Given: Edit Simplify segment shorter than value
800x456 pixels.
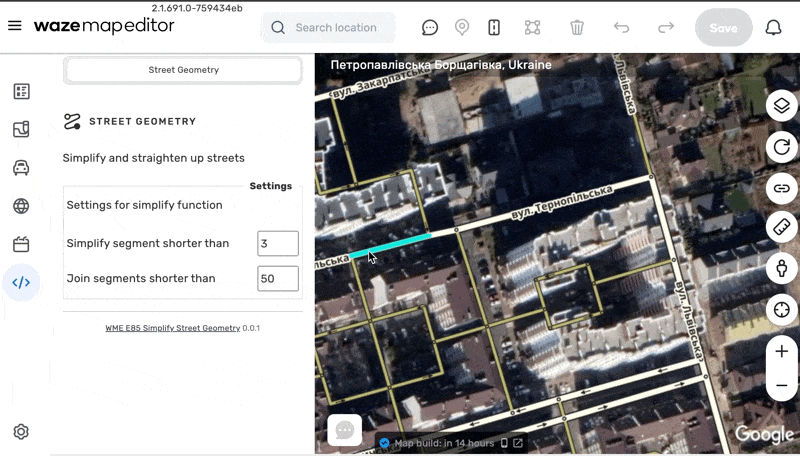Looking at the screenshot, I should tap(278, 243).
